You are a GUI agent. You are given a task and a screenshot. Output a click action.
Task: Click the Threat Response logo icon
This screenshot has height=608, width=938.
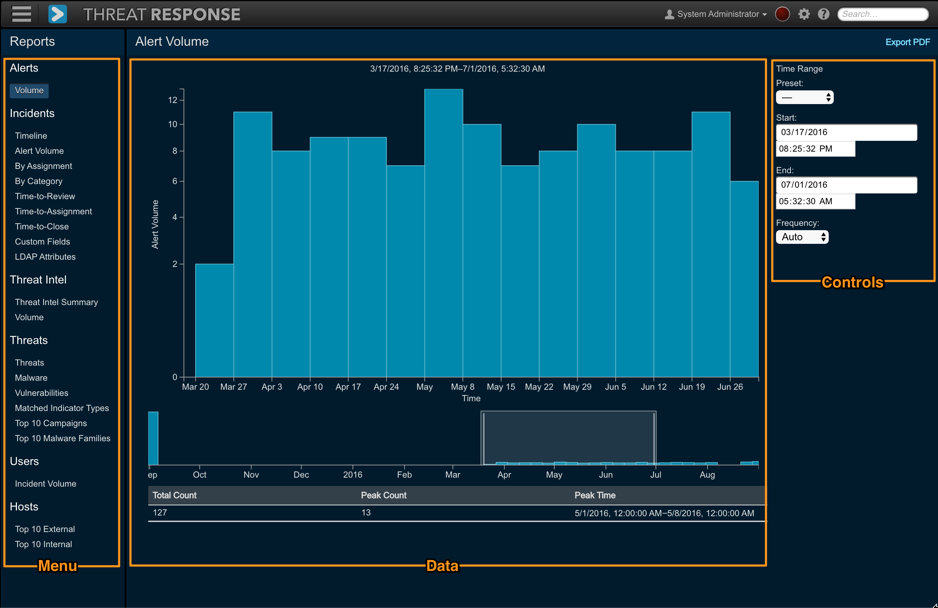57,14
